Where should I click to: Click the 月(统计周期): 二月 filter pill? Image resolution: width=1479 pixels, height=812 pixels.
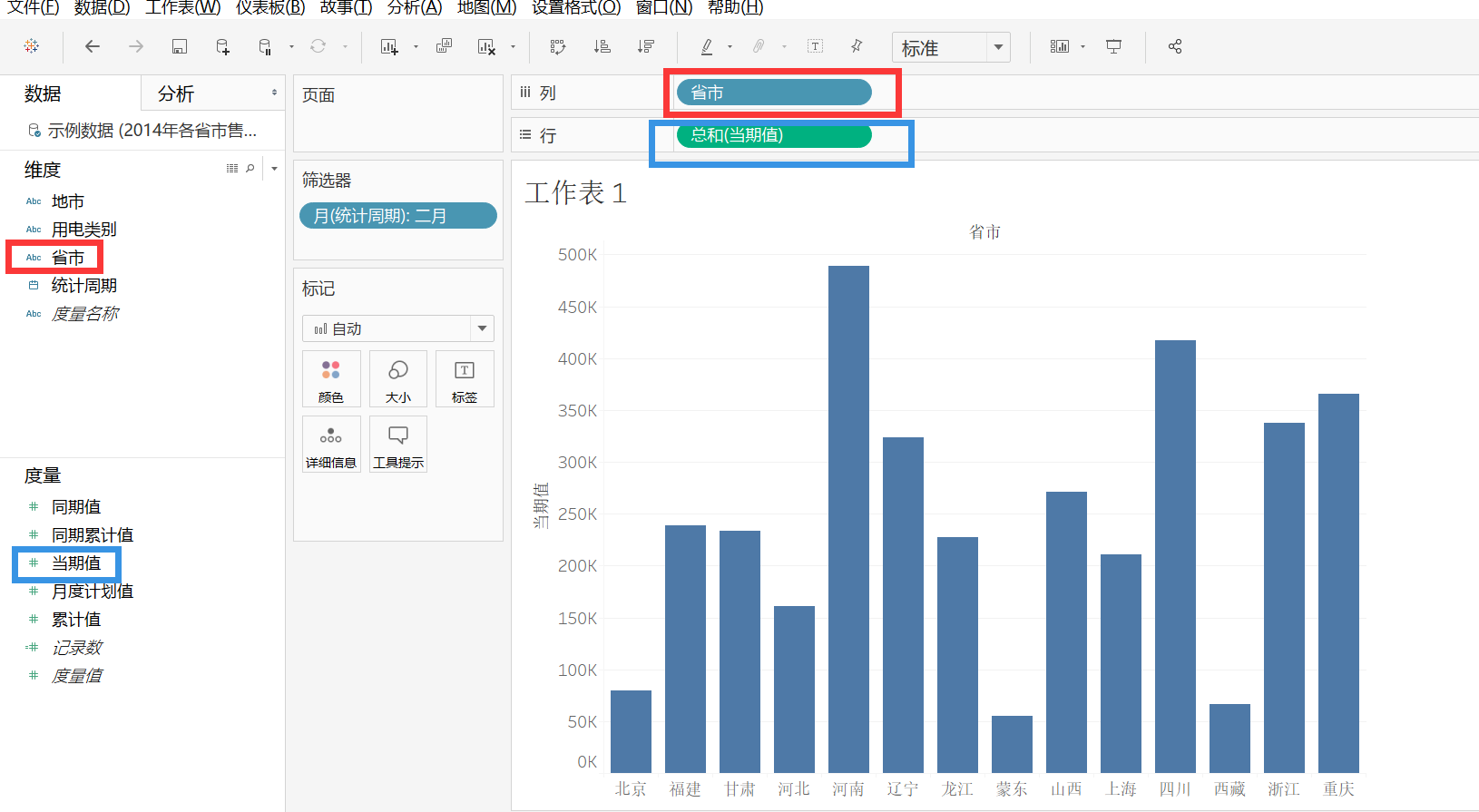coord(398,216)
